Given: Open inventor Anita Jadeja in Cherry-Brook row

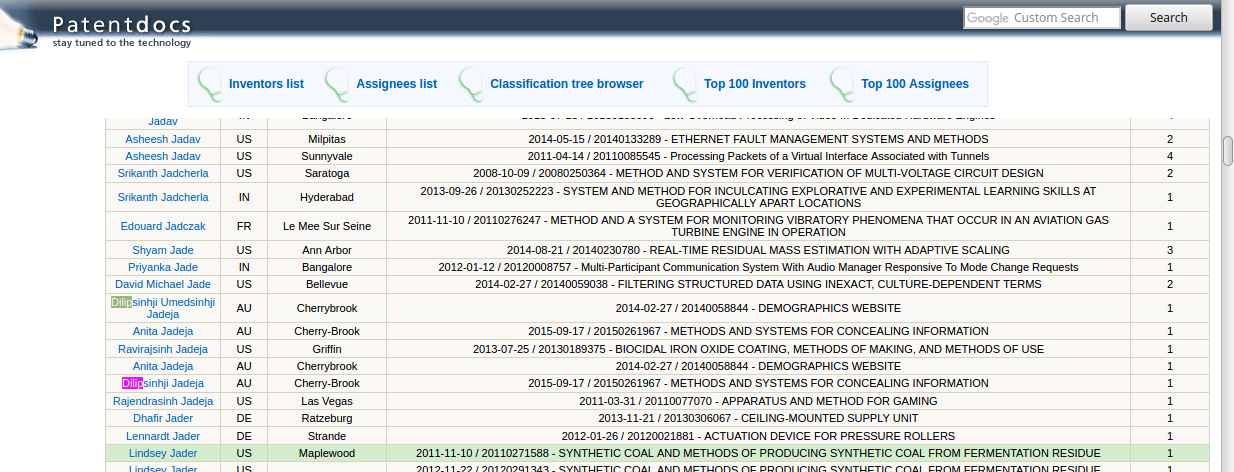Looking at the screenshot, I should 163,331.
